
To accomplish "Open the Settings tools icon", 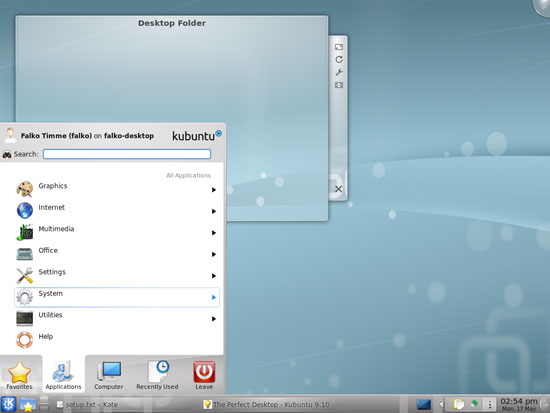I will pos(25,275).
